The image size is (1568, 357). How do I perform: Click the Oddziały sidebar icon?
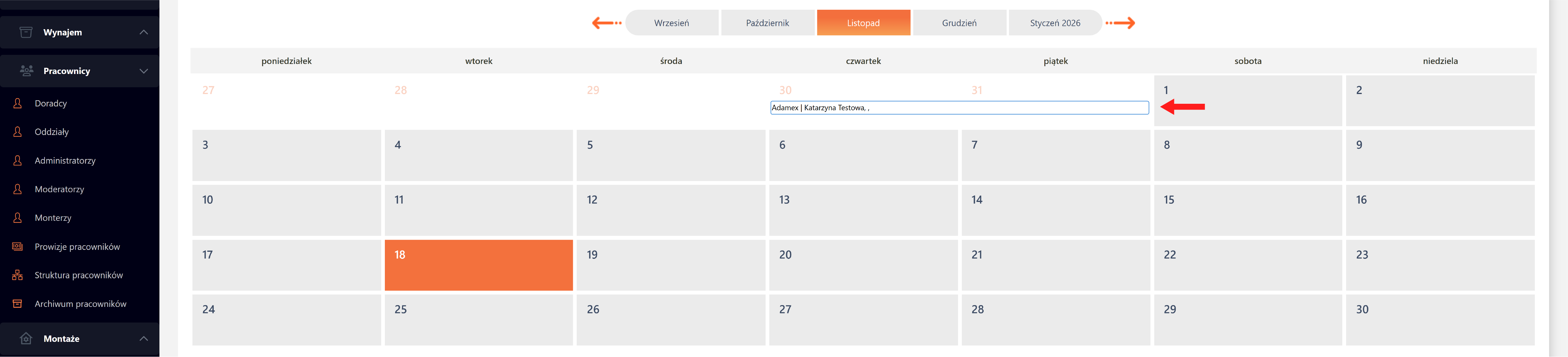(18, 132)
